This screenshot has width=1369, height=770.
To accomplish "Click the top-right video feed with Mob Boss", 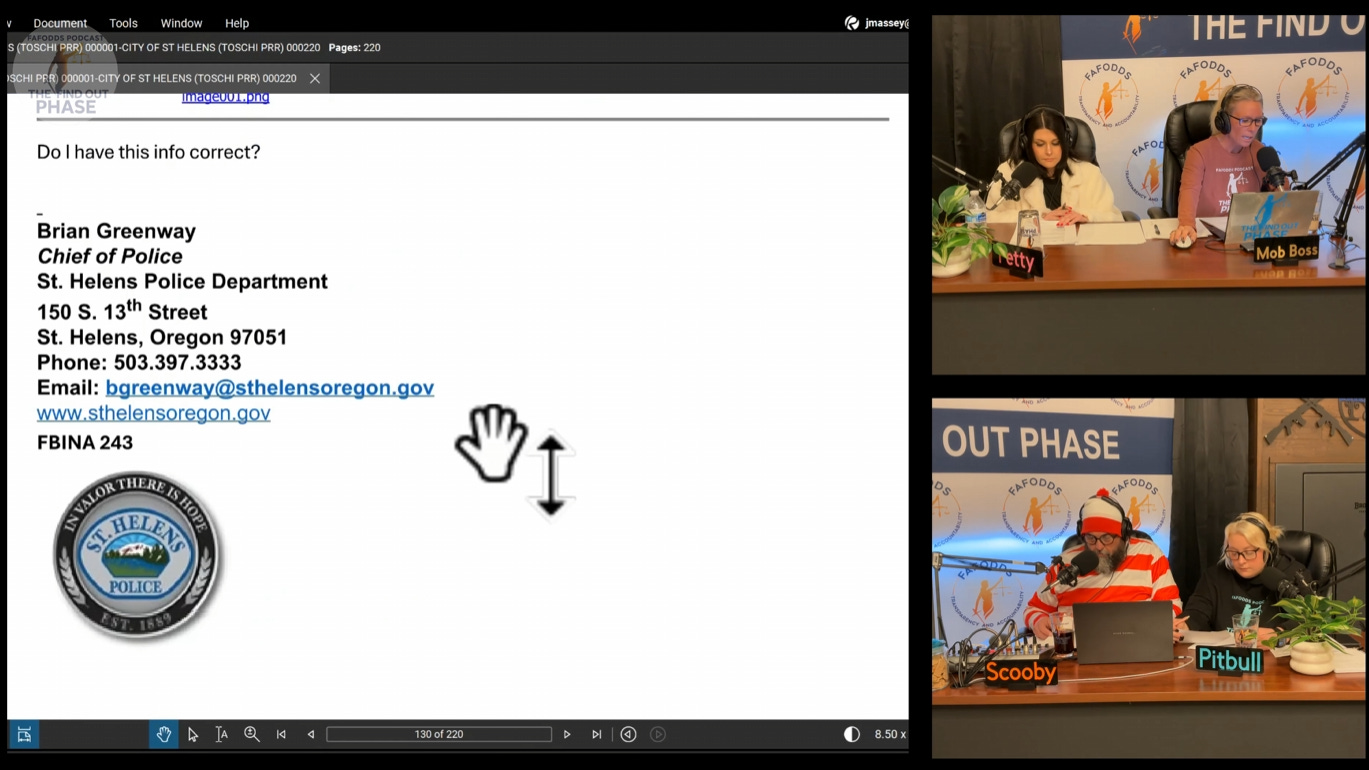I will point(1148,194).
